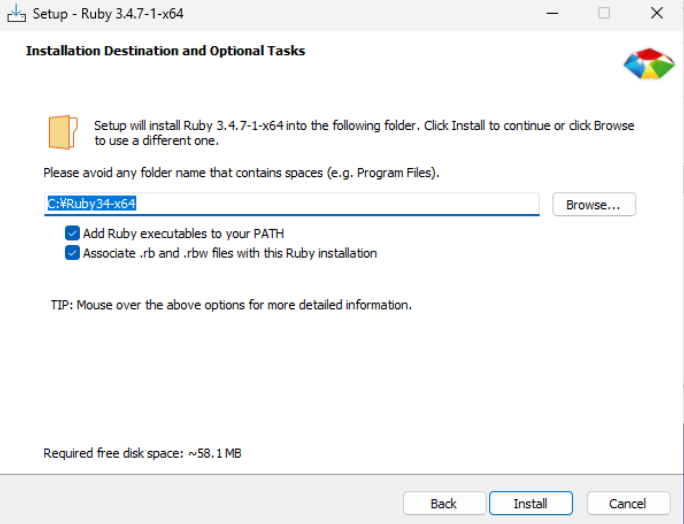Click the greyed-out maximize window button
The height and width of the screenshot is (524, 684).
click(604, 14)
